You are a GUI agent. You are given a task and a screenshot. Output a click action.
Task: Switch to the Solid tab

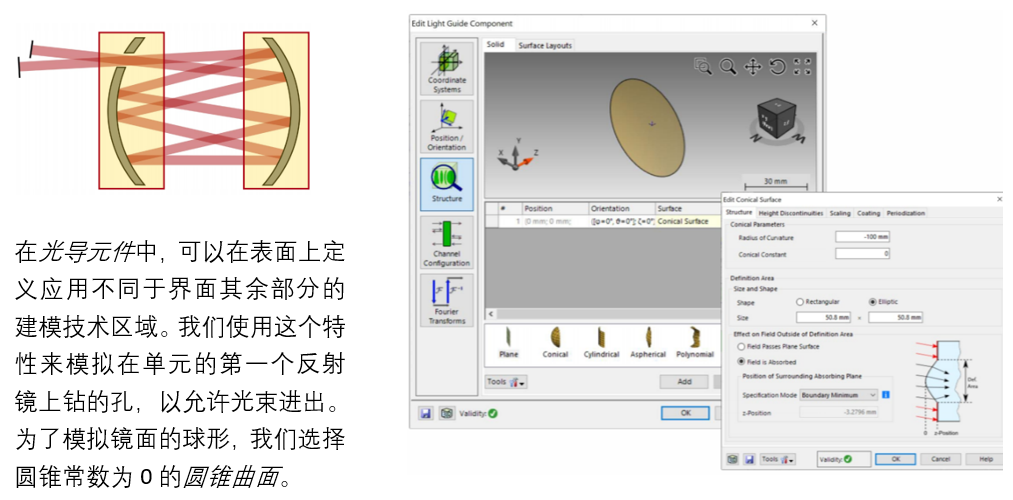pos(496,45)
